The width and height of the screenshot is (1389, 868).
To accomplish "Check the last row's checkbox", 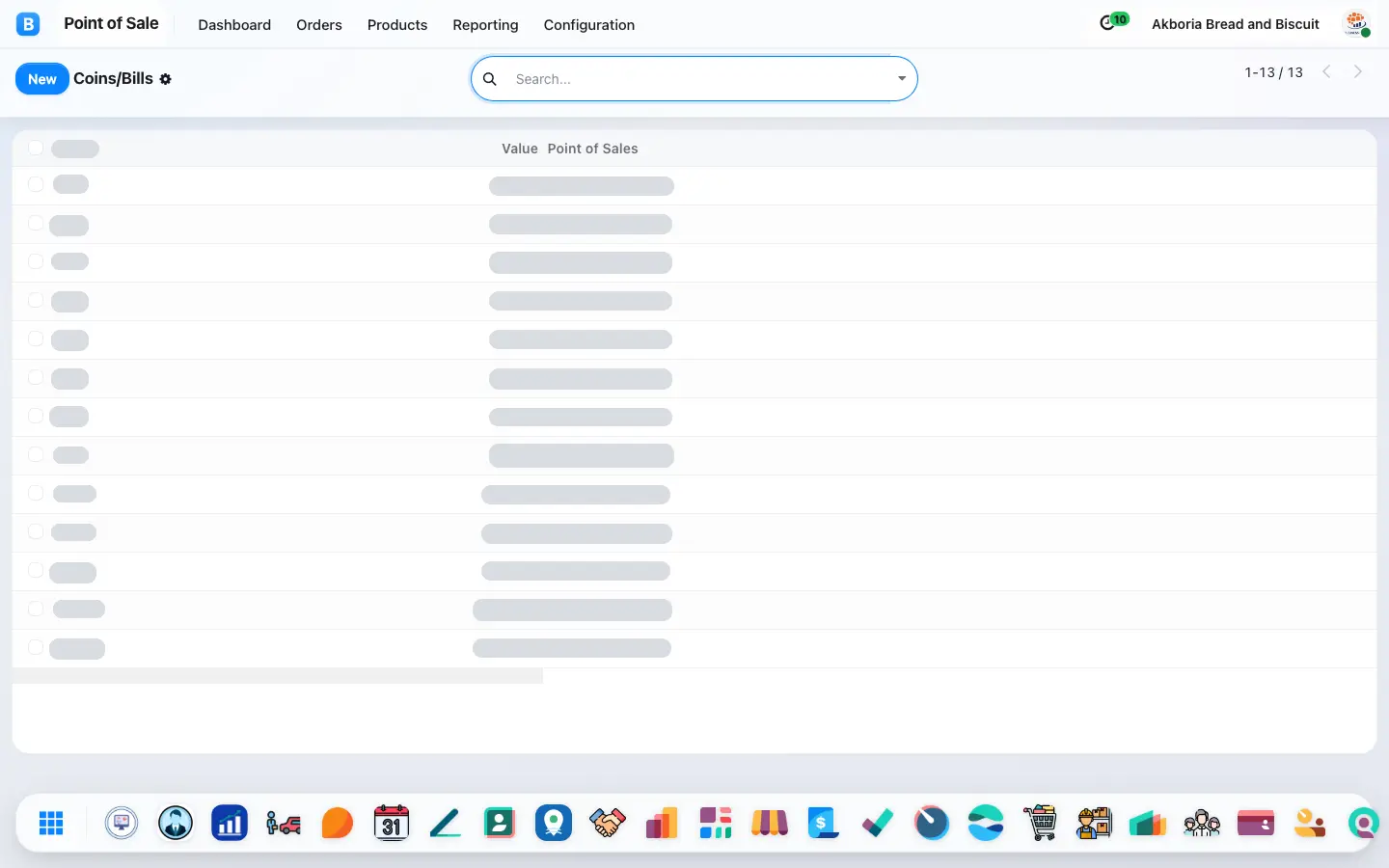I will coord(36,647).
